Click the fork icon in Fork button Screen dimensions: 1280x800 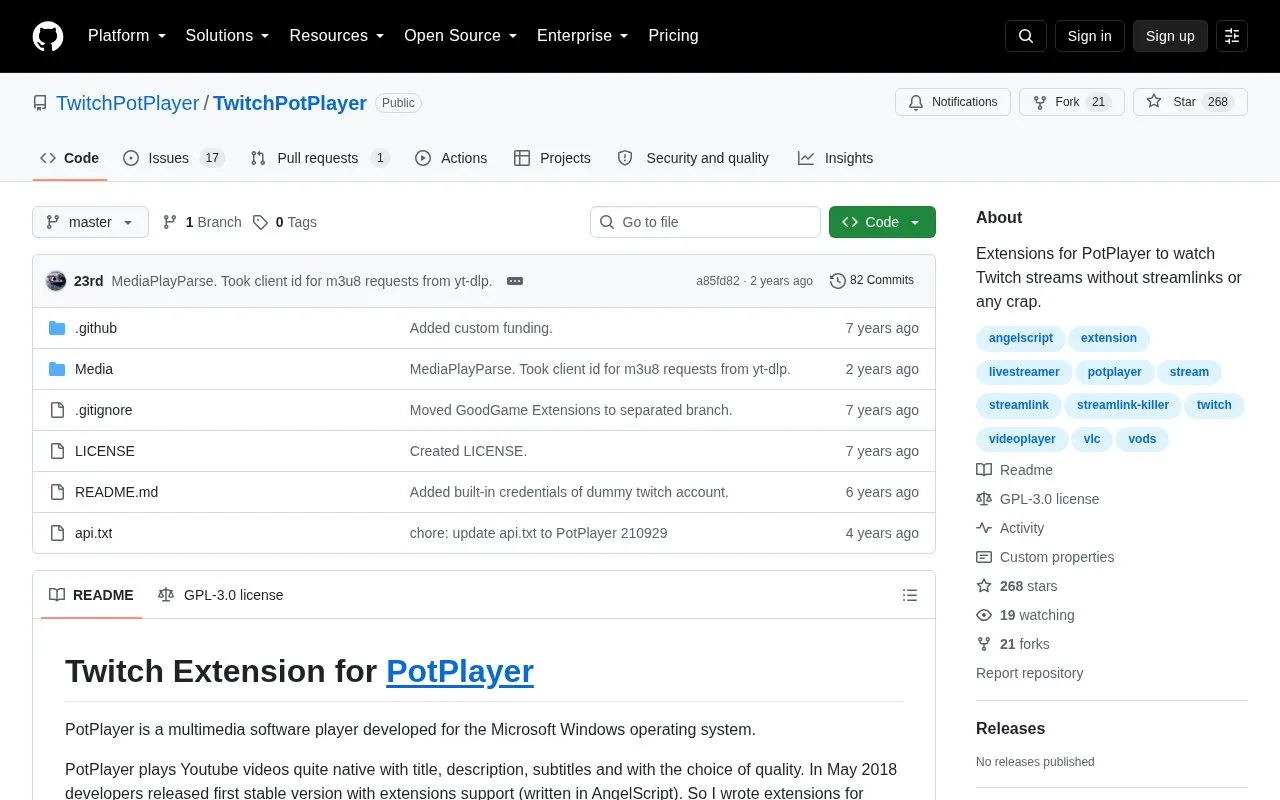coord(1040,102)
